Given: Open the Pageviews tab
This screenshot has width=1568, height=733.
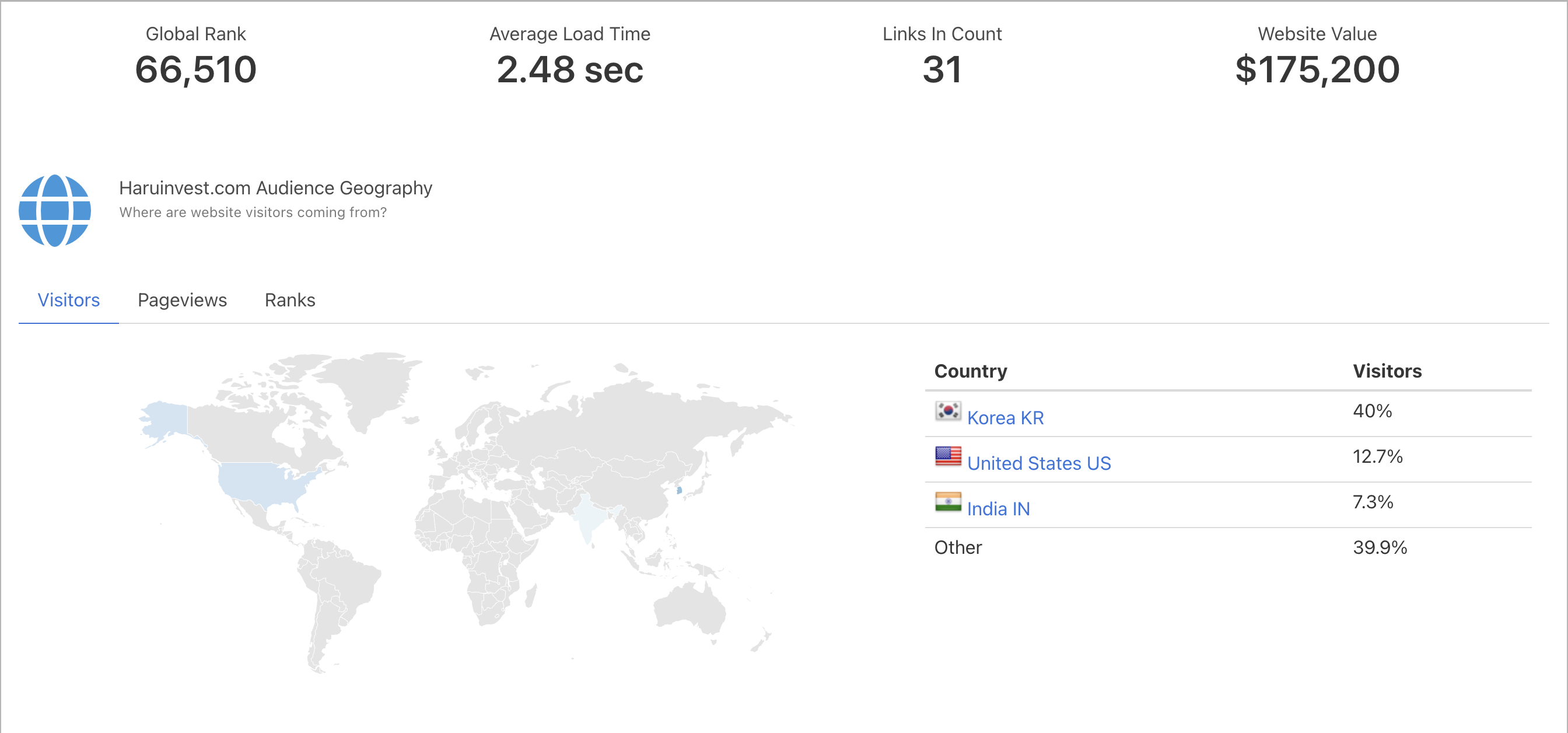Looking at the screenshot, I should click(x=182, y=300).
